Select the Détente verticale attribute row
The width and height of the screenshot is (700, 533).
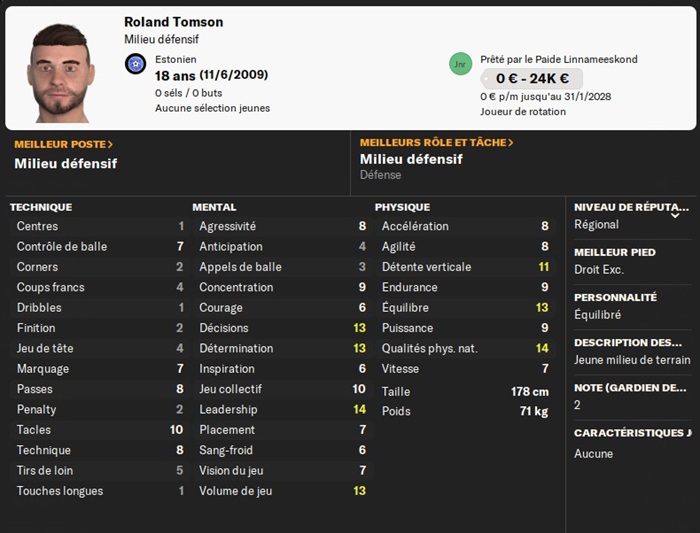[x=465, y=267]
